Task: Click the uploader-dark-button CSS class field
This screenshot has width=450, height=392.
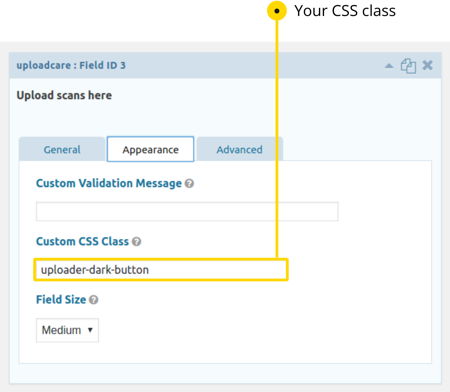Action: (161, 269)
